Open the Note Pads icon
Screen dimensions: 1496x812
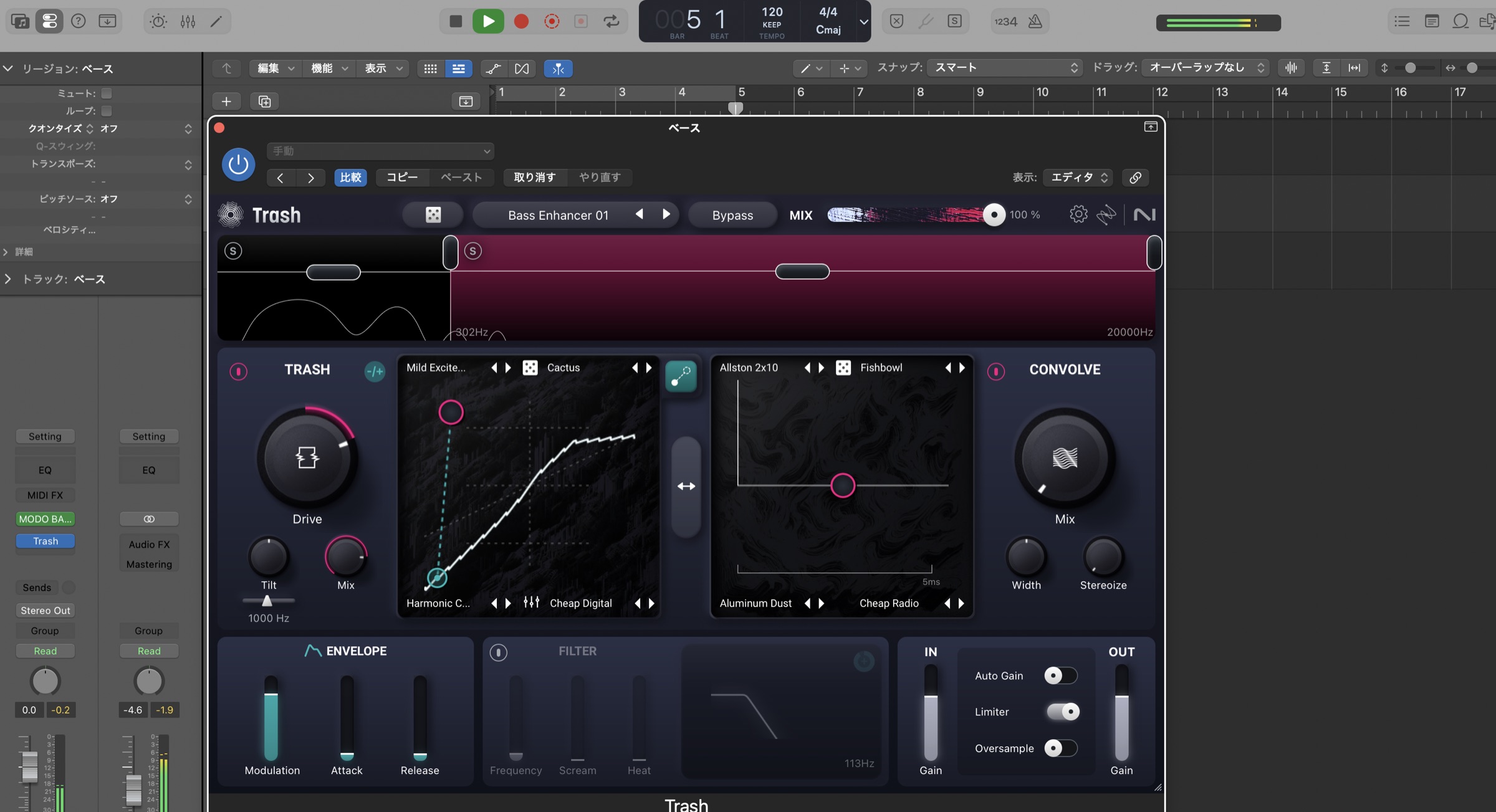tap(1432, 21)
